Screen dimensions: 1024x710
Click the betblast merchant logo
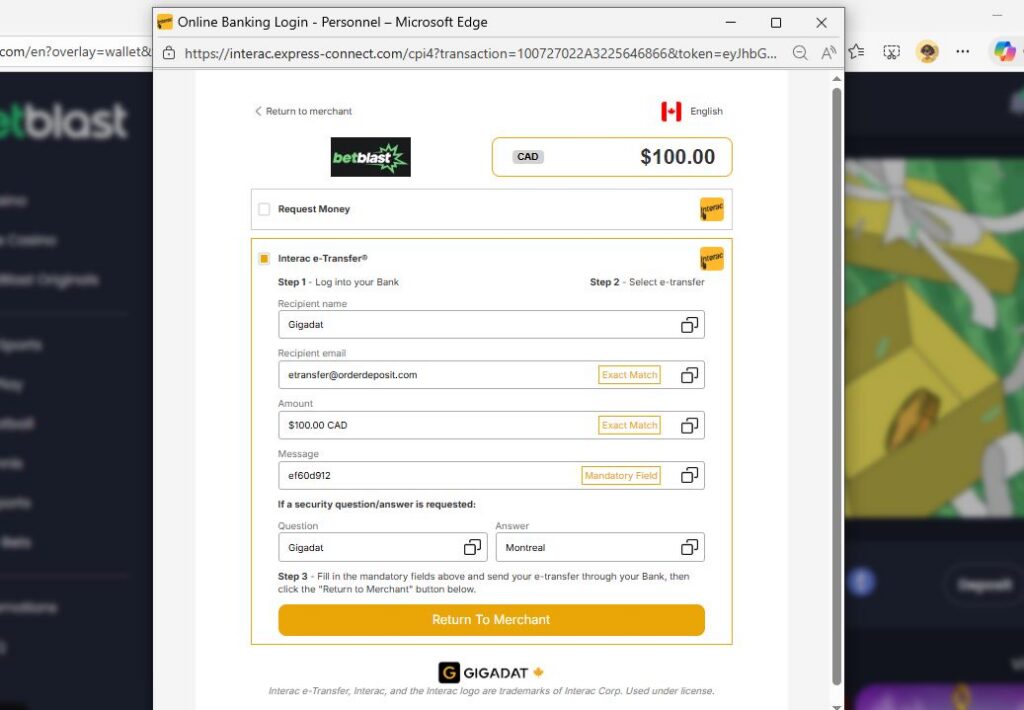click(370, 157)
